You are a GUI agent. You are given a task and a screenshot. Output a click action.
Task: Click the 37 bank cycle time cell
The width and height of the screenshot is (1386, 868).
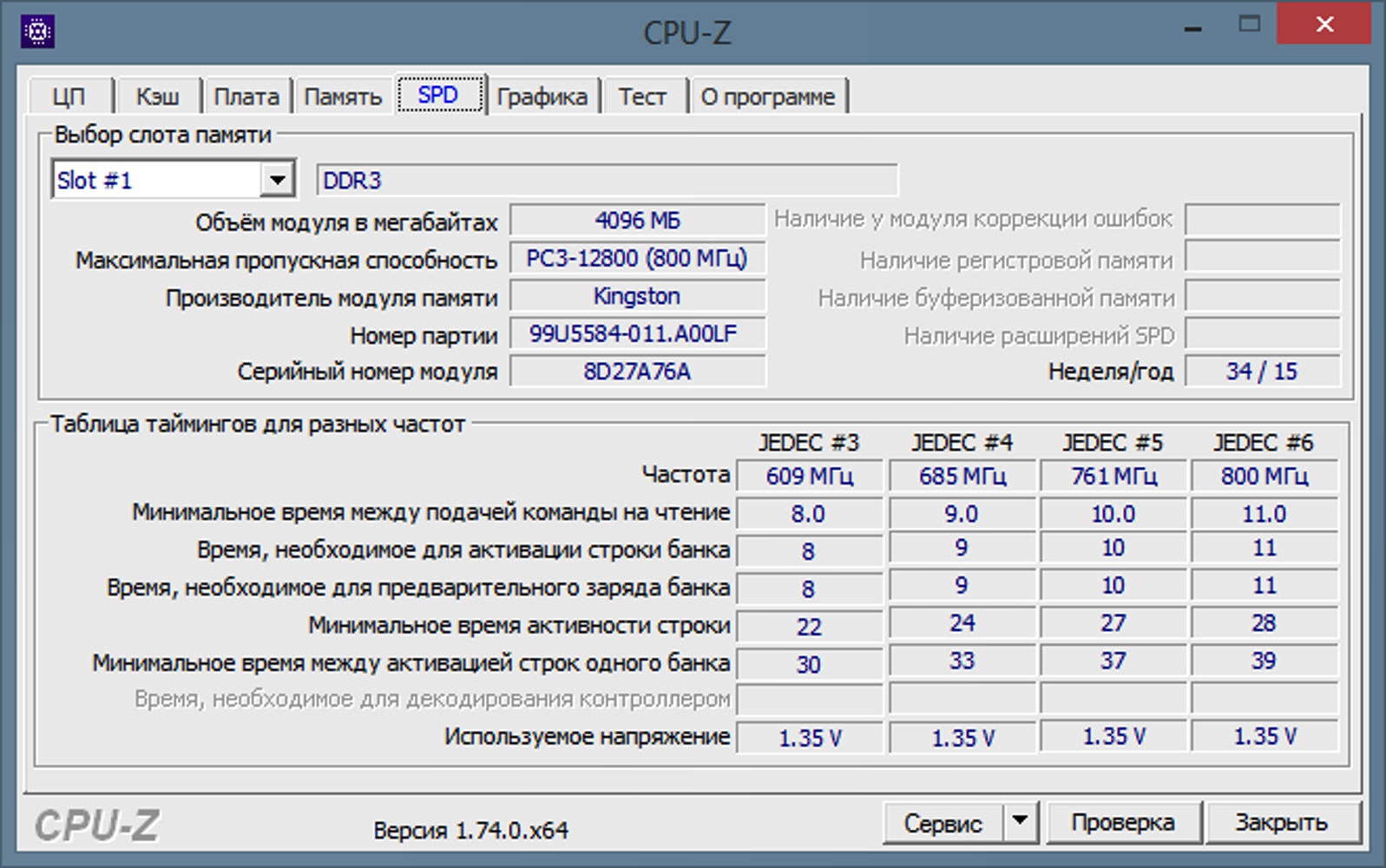[1113, 661]
